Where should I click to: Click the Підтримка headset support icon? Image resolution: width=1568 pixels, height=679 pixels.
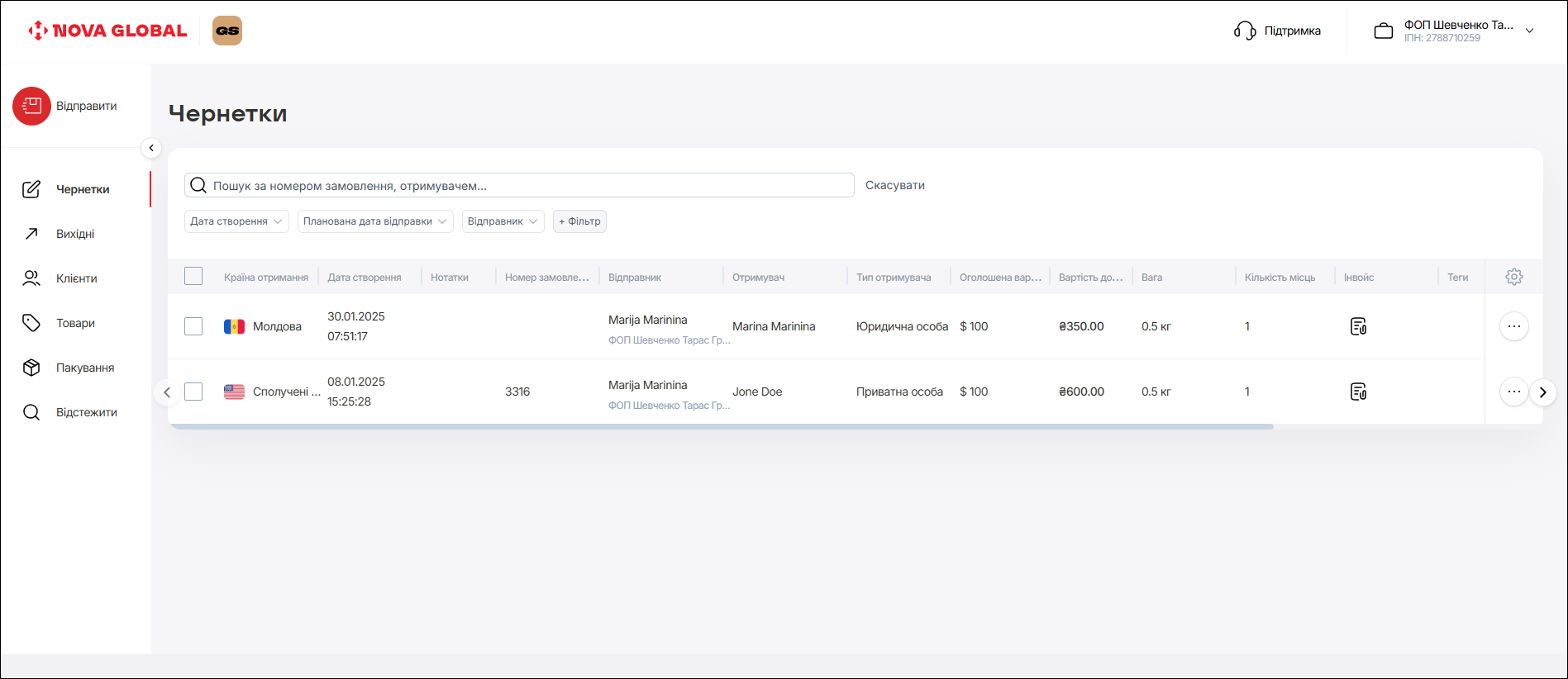(x=1245, y=31)
